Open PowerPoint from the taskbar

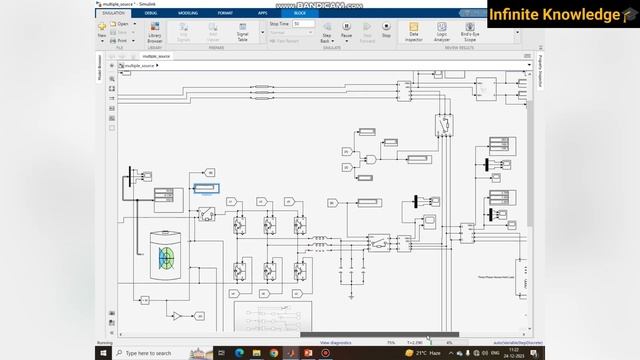tap(308, 353)
